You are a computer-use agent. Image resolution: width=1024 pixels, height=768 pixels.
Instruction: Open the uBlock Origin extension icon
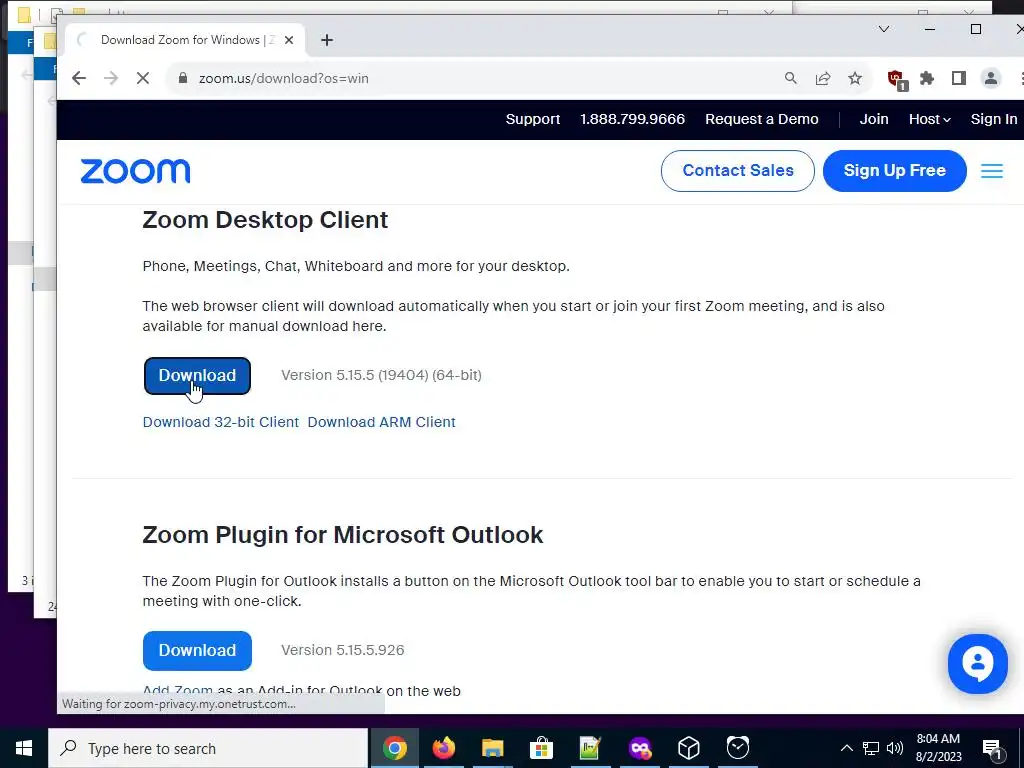(x=897, y=80)
